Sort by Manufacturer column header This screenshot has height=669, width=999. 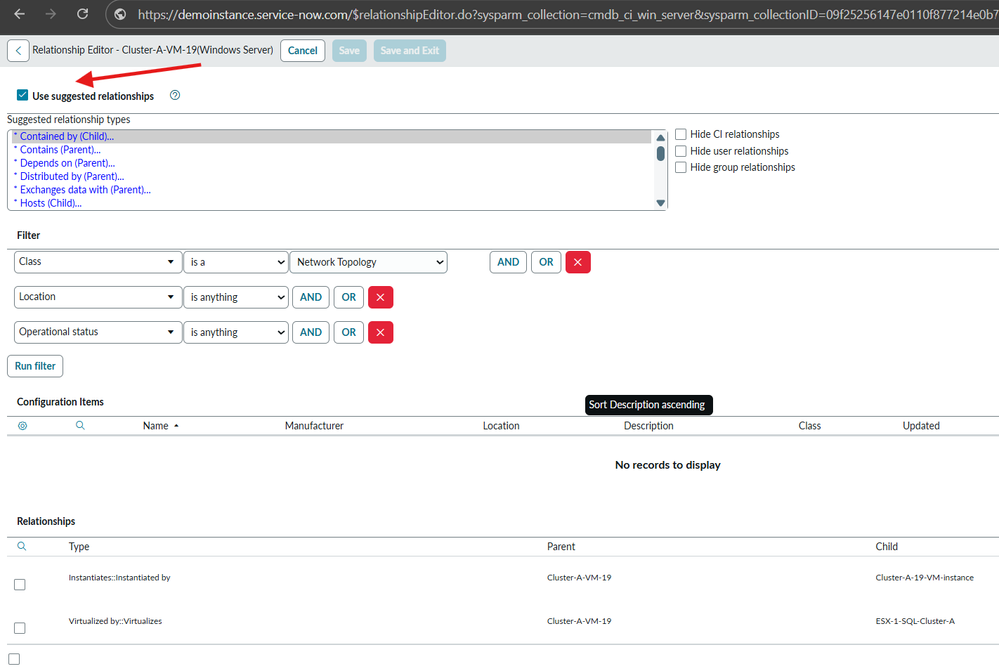pos(314,426)
